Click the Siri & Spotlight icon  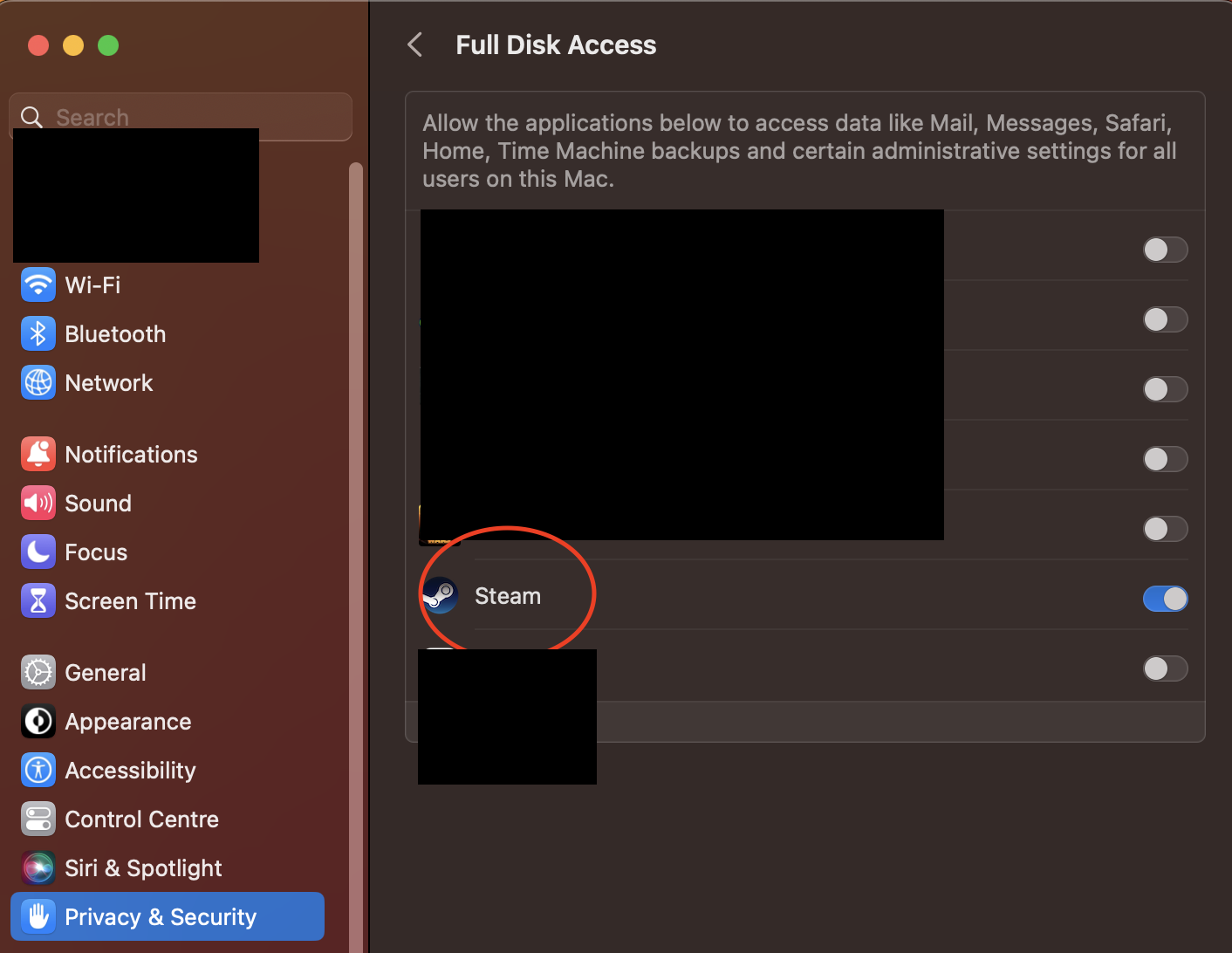38,868
